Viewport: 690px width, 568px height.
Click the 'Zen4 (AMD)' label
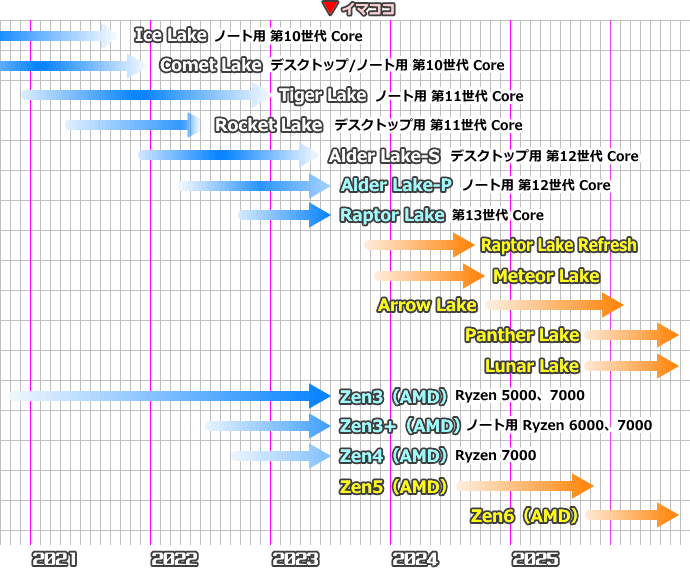click(x=393, y=456)
